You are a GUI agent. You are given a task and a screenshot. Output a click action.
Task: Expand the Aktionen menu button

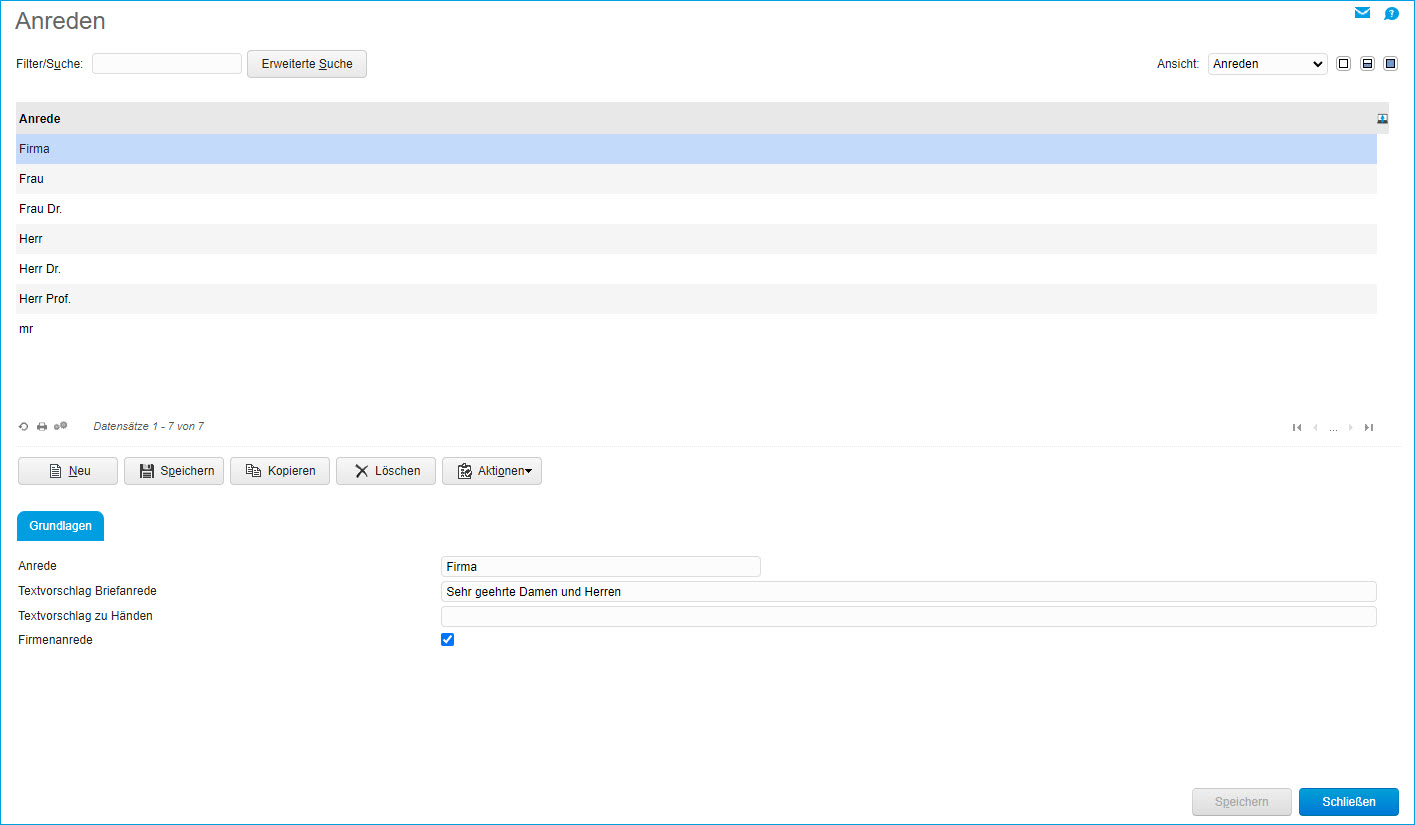coord(492,471)
